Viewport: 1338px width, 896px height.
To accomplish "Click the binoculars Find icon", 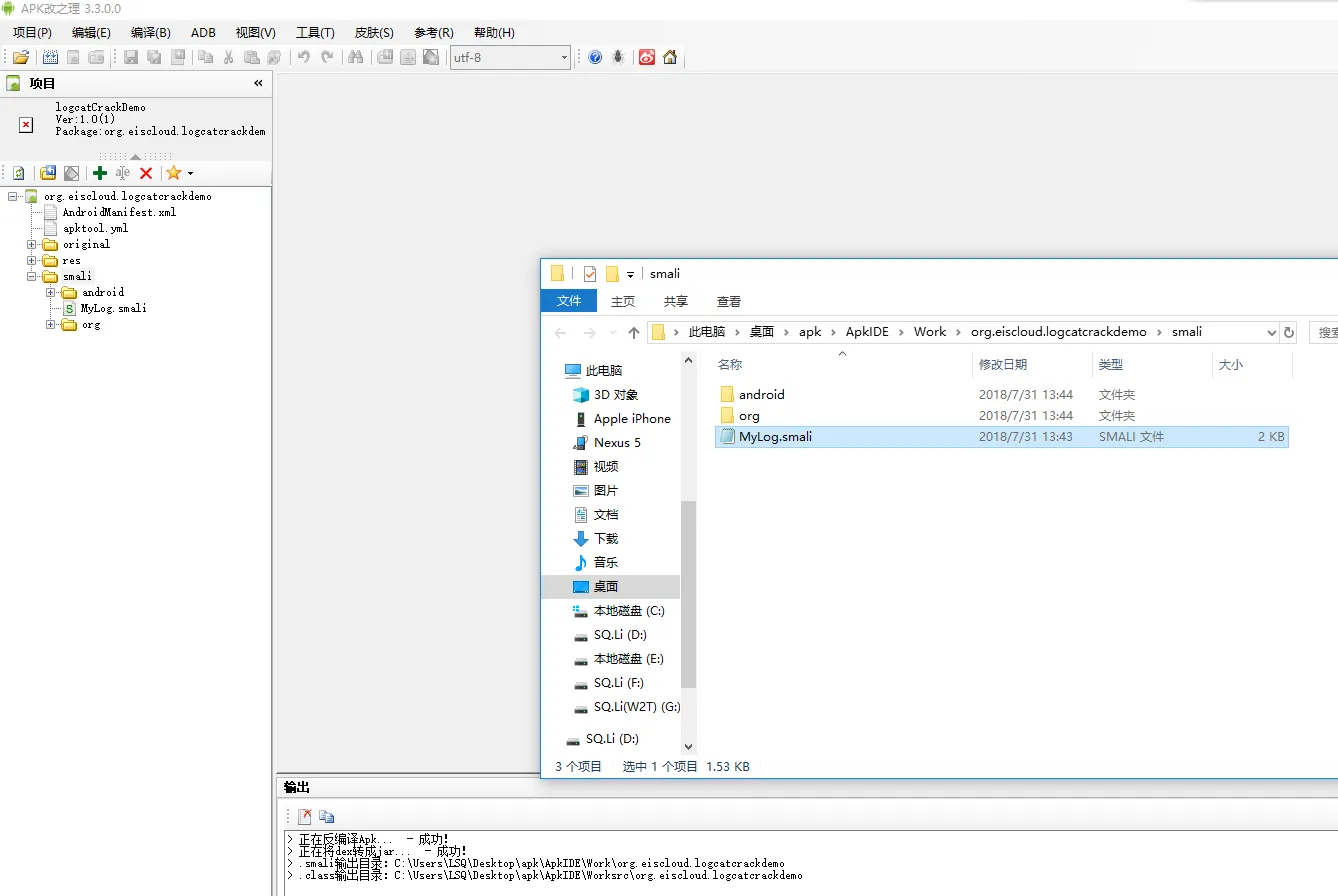I will (355, 57).
